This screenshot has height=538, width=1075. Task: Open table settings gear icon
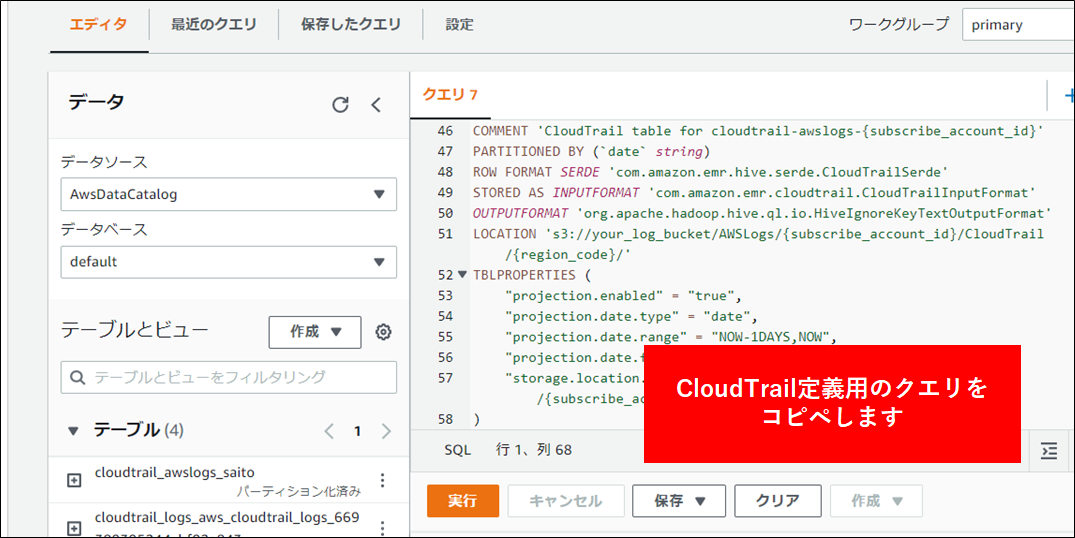click(x=383, y=332)
